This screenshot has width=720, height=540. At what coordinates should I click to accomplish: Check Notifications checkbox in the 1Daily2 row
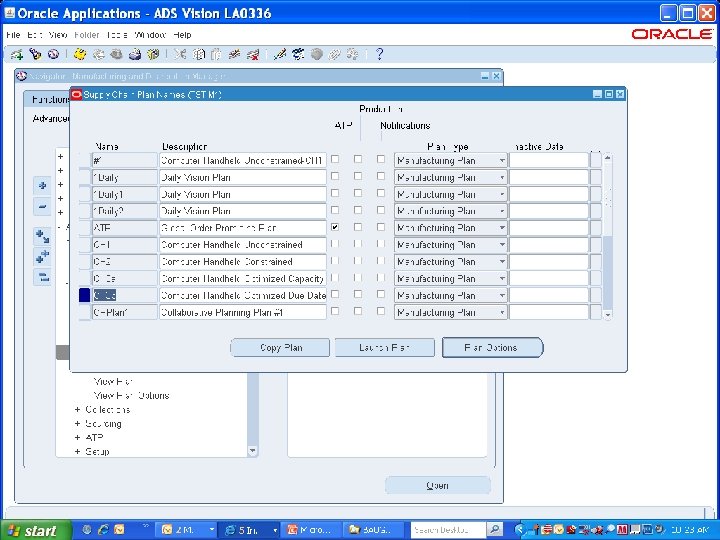point(381,210)
